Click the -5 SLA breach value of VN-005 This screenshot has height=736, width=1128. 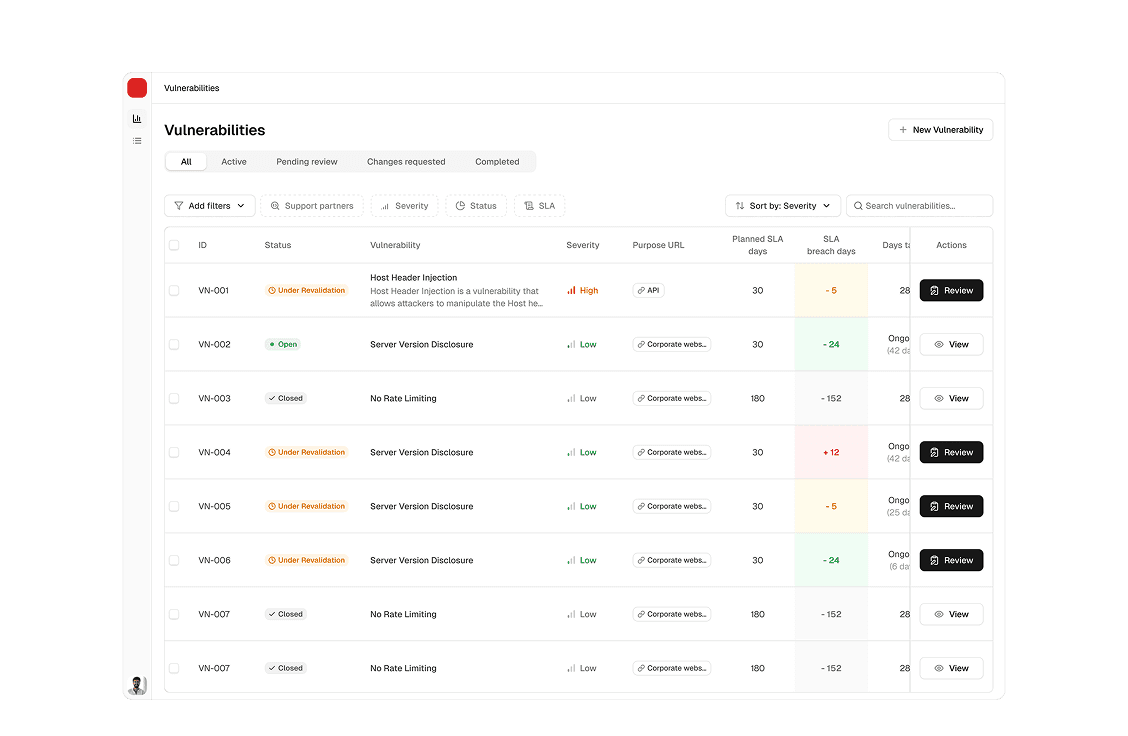(x=831, y=506)
